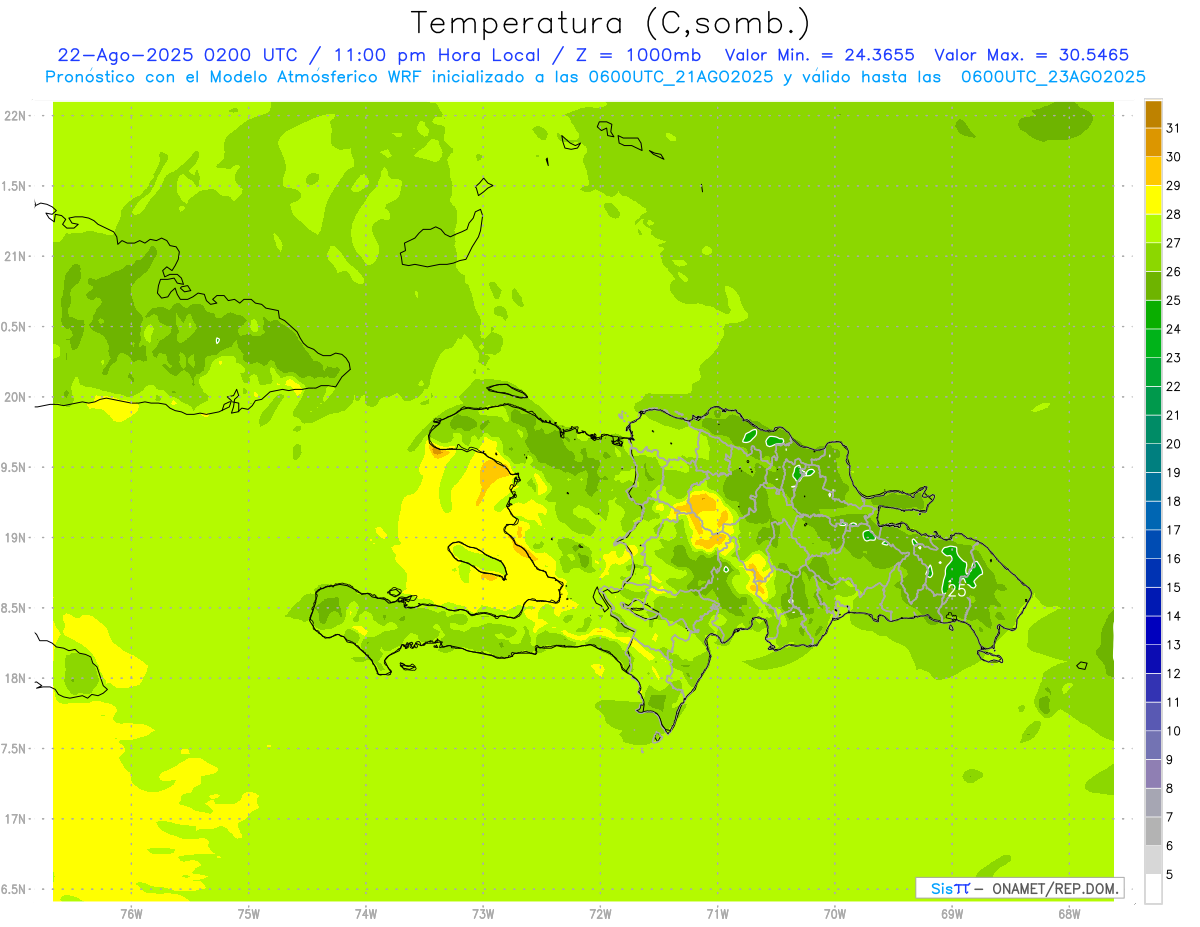Viewport: 1200px width, 927px height.
Task: Click the "74W" longitude label
Action: tap(366, 913)
